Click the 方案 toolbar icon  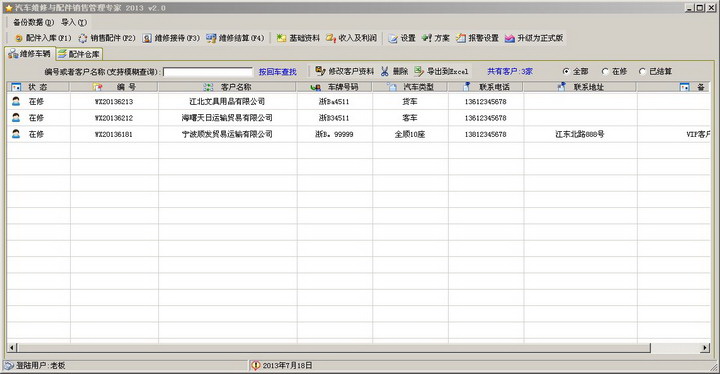[427, 38]
